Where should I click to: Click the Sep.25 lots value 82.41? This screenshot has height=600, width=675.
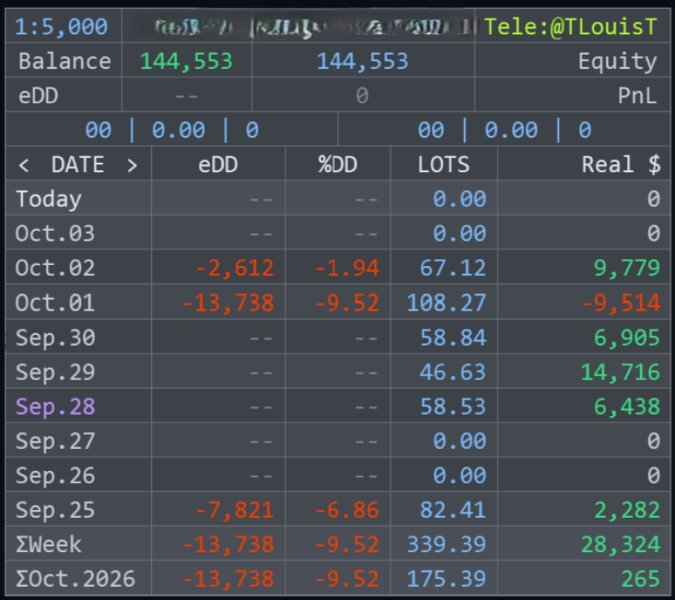point(453,510)
